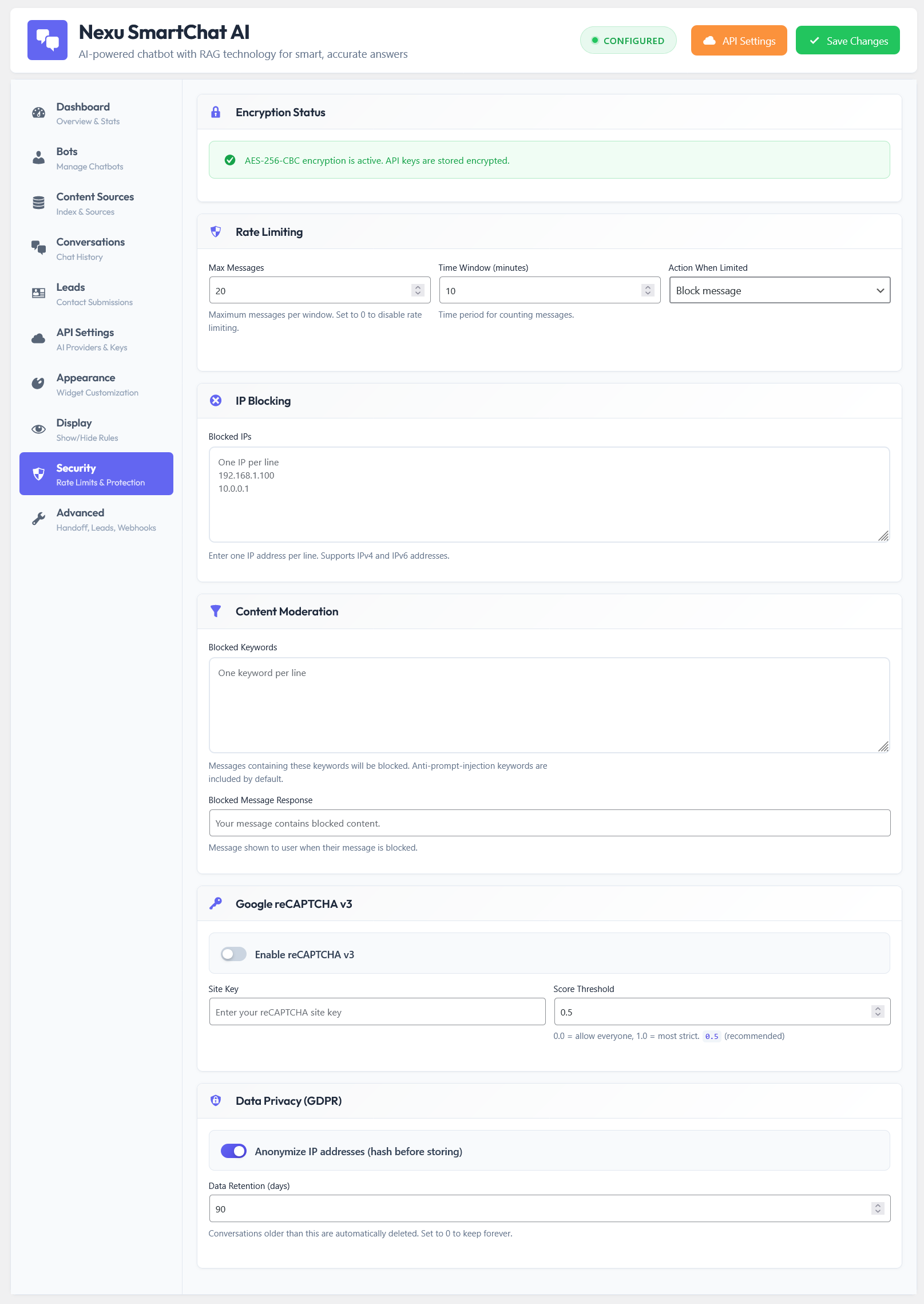Viewport: 924px width, 1304px height.
Task: Go to Bots Manage Chatbots
Action: click(x=96, y=159)
